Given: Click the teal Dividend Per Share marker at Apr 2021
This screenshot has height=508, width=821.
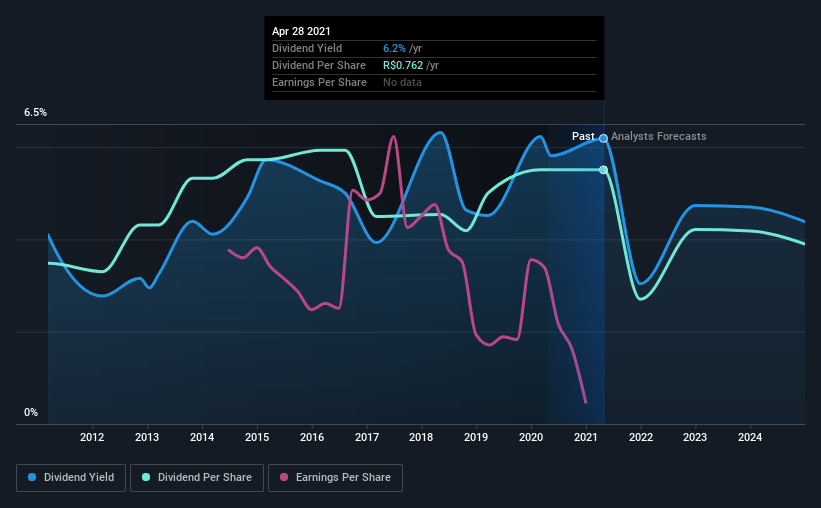Looking at the screenshot, I should tap(603, 170).
